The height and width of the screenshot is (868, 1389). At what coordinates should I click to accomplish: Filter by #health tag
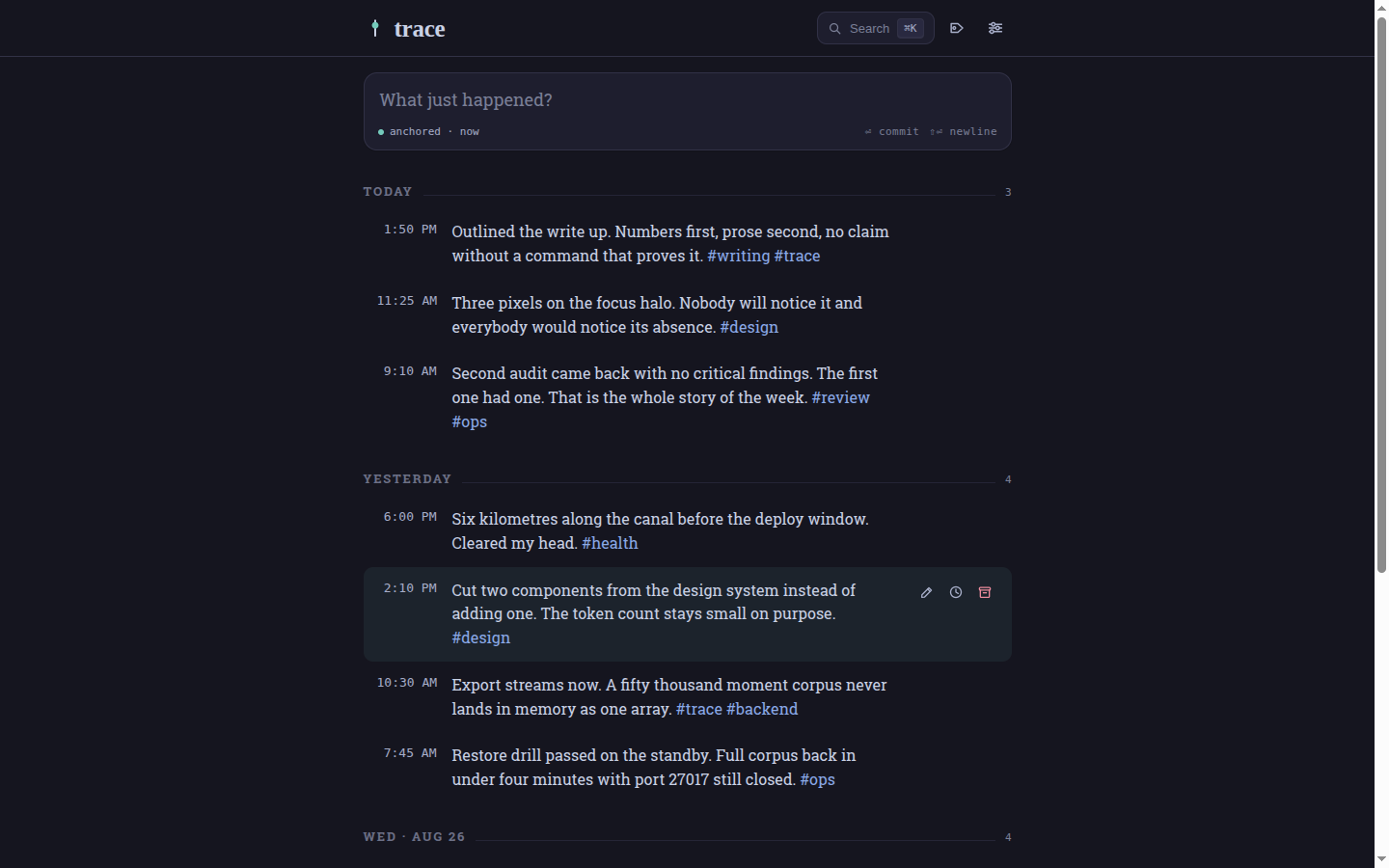[610, 543]
